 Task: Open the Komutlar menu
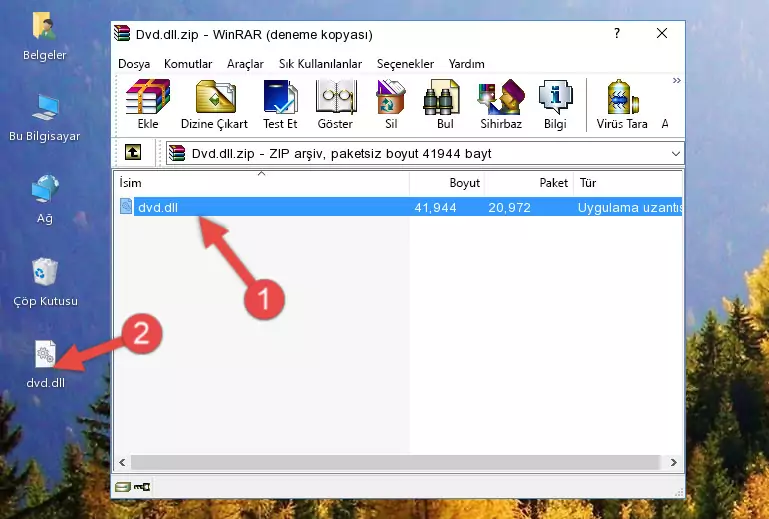pos(188,64)
